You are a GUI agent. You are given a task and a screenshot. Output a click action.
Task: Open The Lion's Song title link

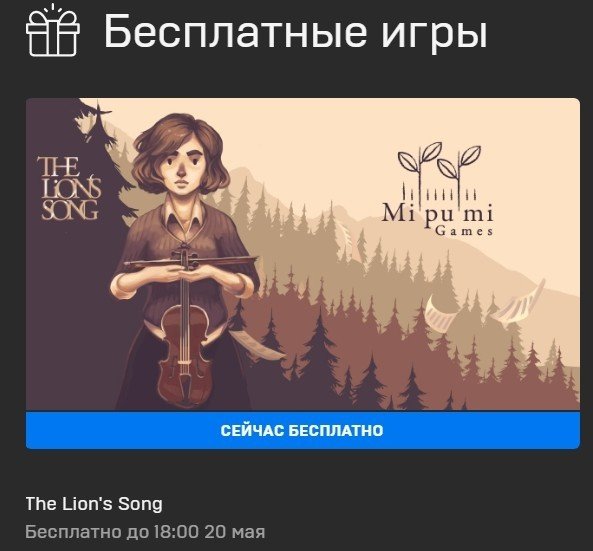pyautogui.click(x=94, y=504)
